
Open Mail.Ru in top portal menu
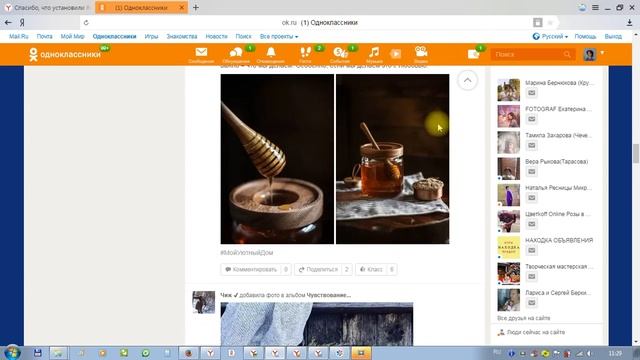tap(19, 36)
